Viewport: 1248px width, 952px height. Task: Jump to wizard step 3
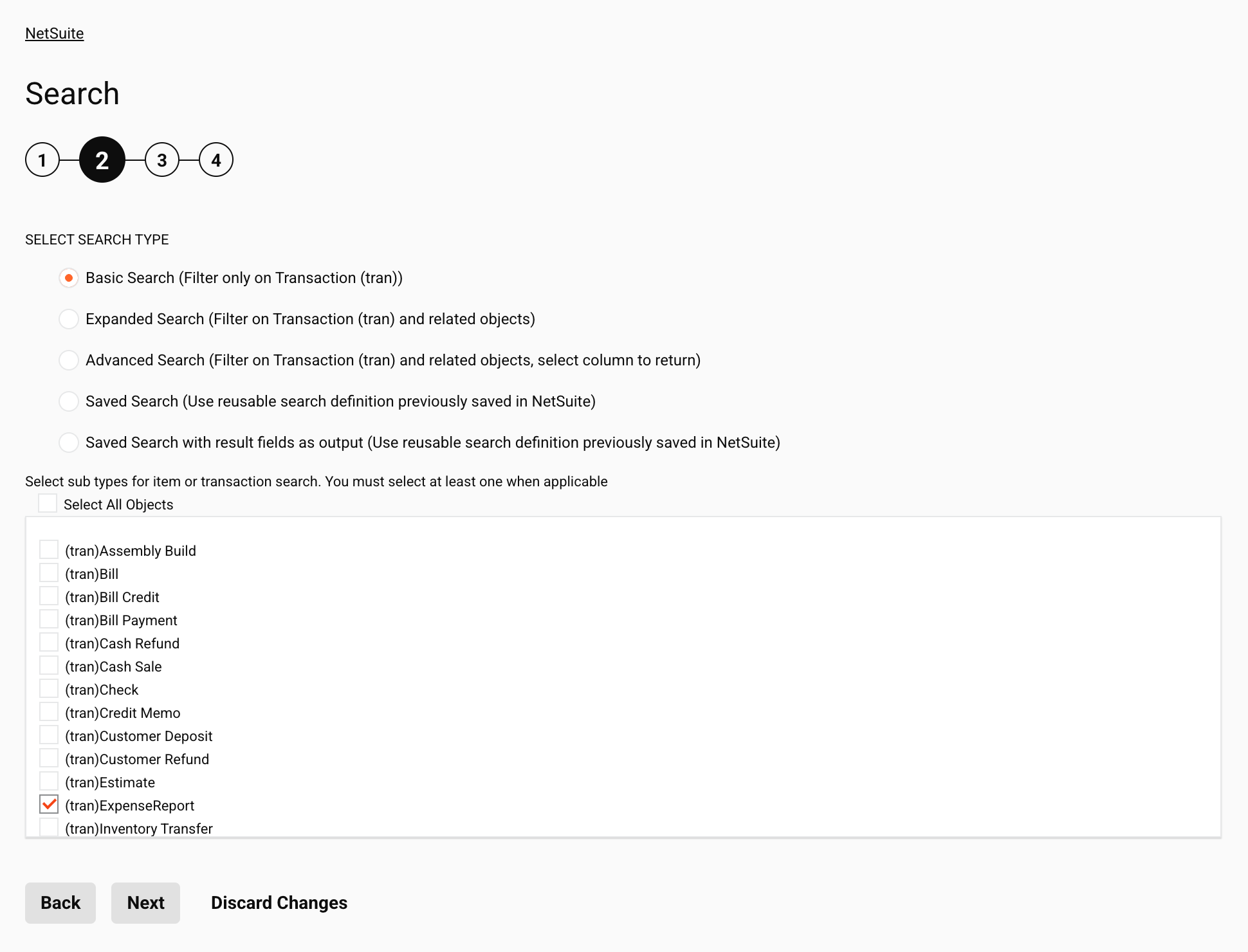(162, 160)
